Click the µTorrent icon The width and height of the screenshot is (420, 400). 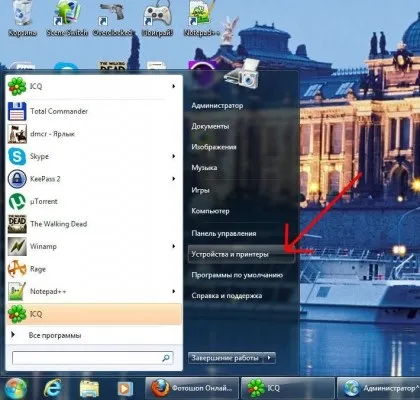point(17,201)
